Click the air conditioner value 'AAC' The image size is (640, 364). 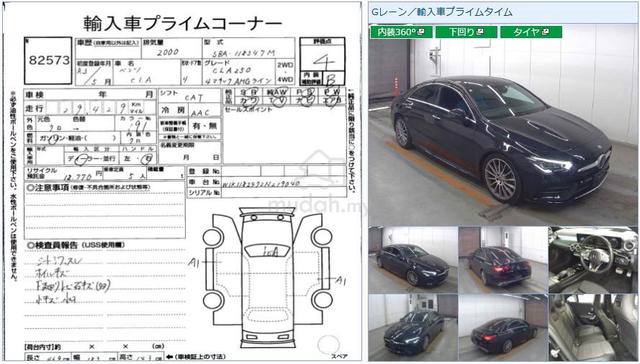pos(200,112)
